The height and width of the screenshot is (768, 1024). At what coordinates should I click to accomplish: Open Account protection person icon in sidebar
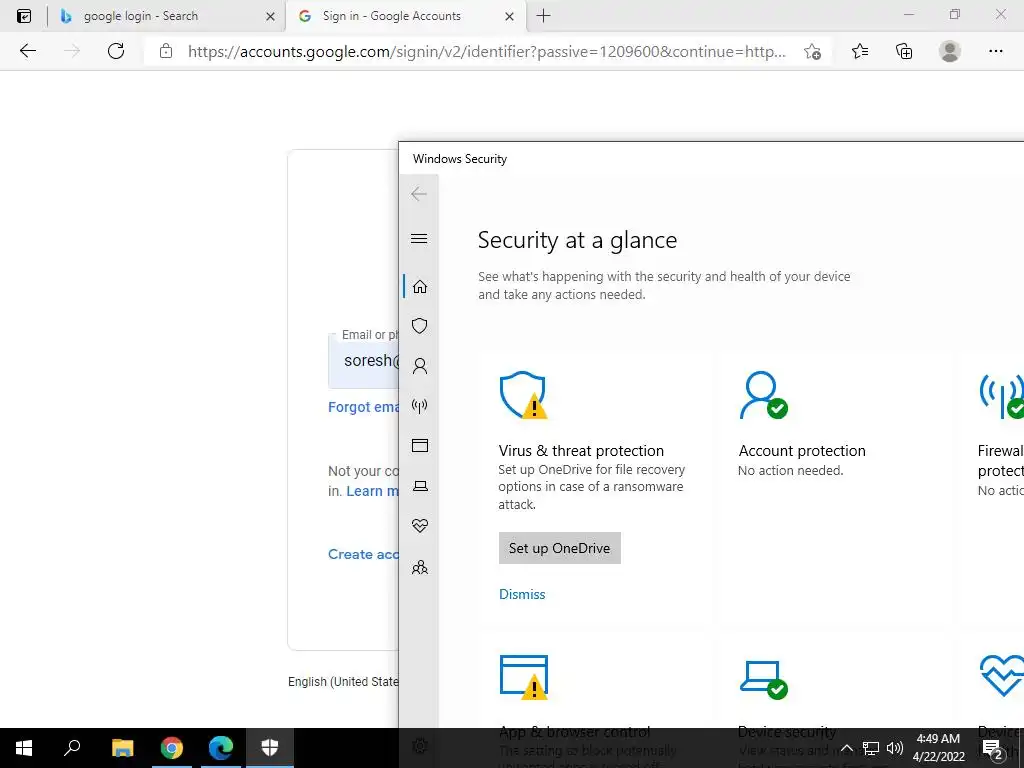(420, 366)
